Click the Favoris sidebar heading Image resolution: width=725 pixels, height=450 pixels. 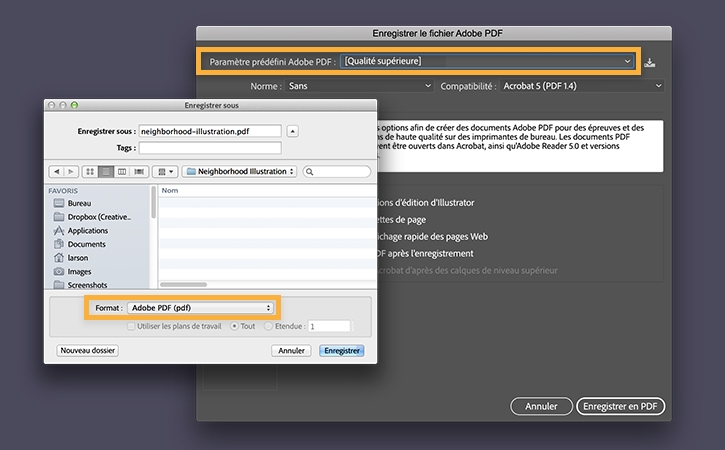click(x=63, y=191)
